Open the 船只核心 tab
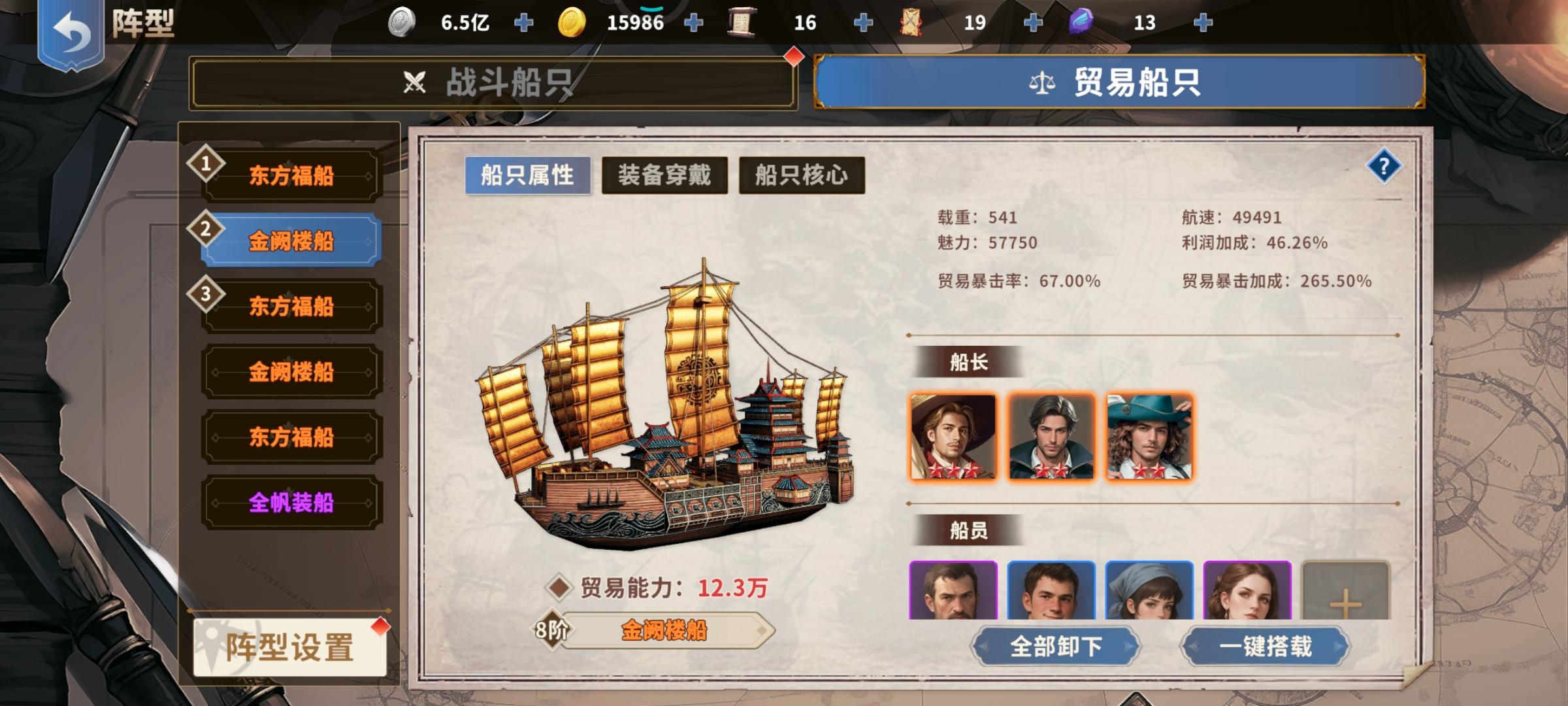Screen dimensions: 1568x706 tap(802, 175)
